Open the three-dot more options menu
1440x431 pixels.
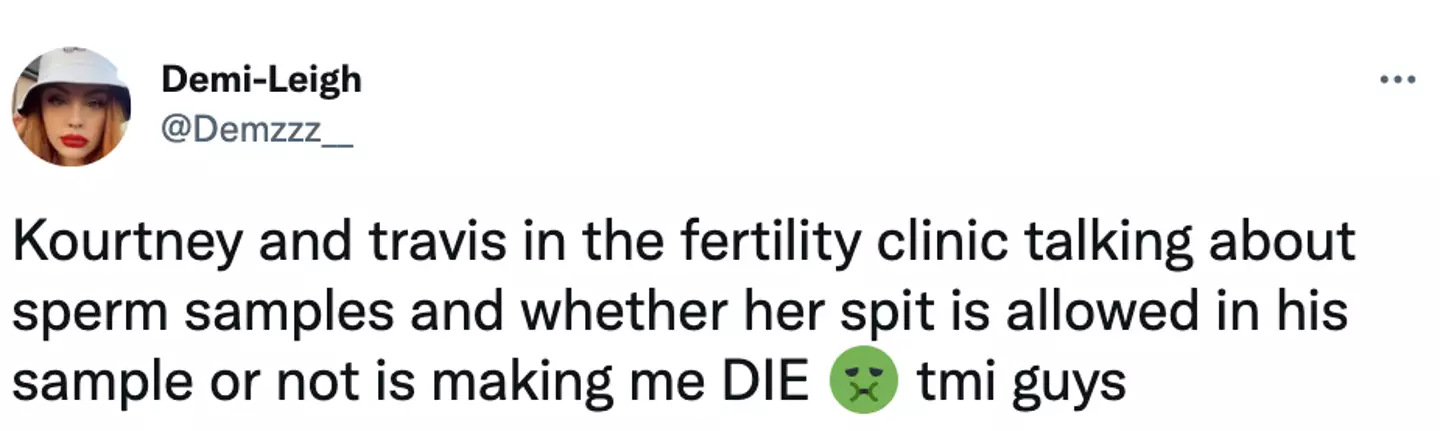[x=1395, y=81]
